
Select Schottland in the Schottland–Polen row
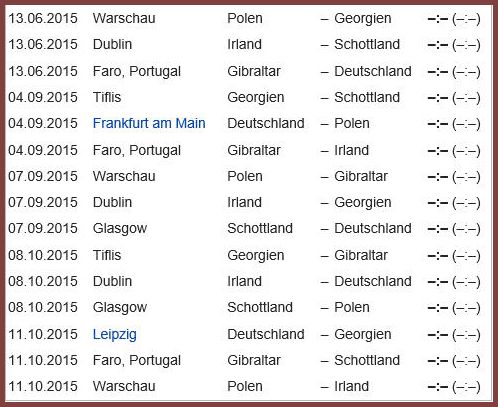click(260, 307)
